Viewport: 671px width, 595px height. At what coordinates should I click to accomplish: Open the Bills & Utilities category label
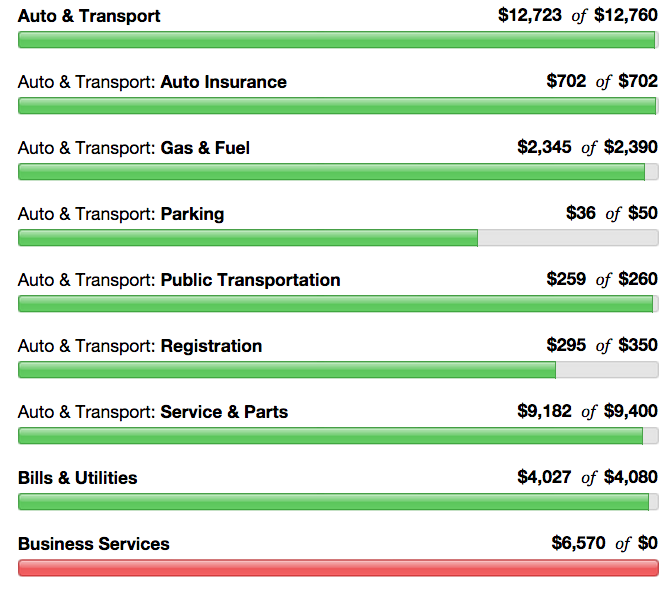point(78,478)
